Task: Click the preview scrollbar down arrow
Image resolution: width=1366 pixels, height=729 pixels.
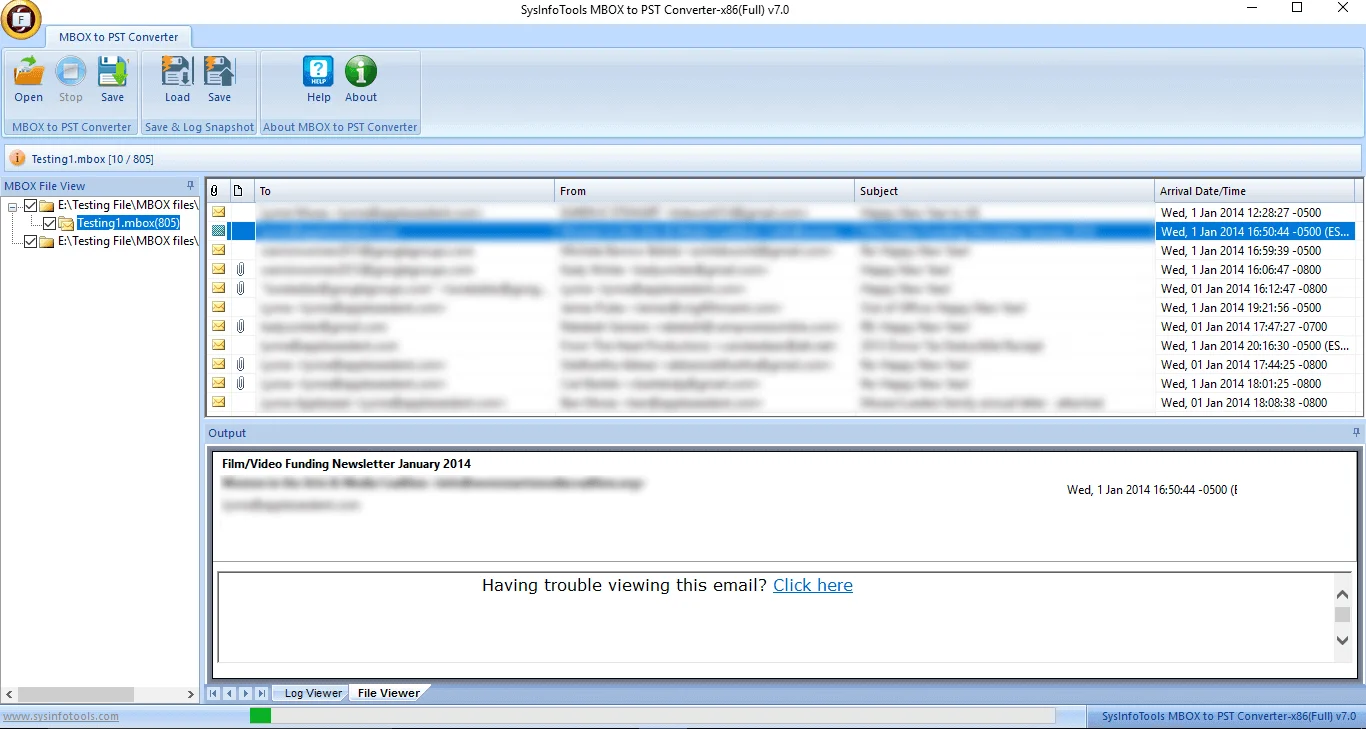Action: (1343, 640)
